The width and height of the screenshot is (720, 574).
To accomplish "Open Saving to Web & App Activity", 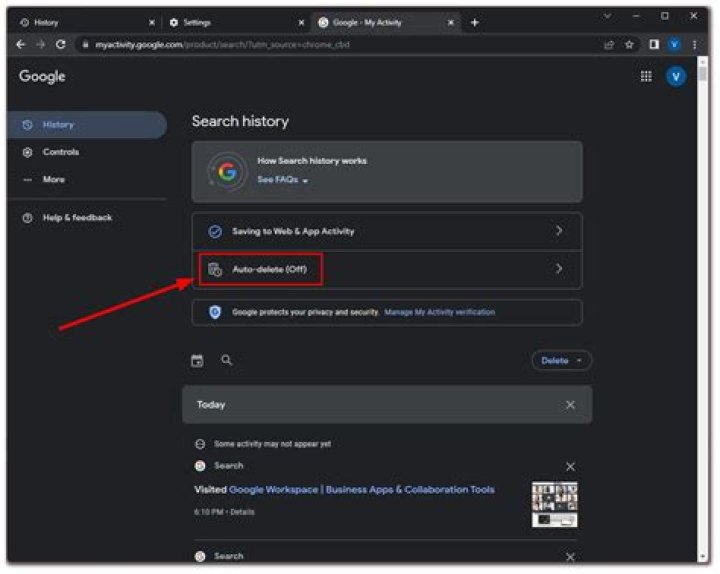I will pos(387,231).
